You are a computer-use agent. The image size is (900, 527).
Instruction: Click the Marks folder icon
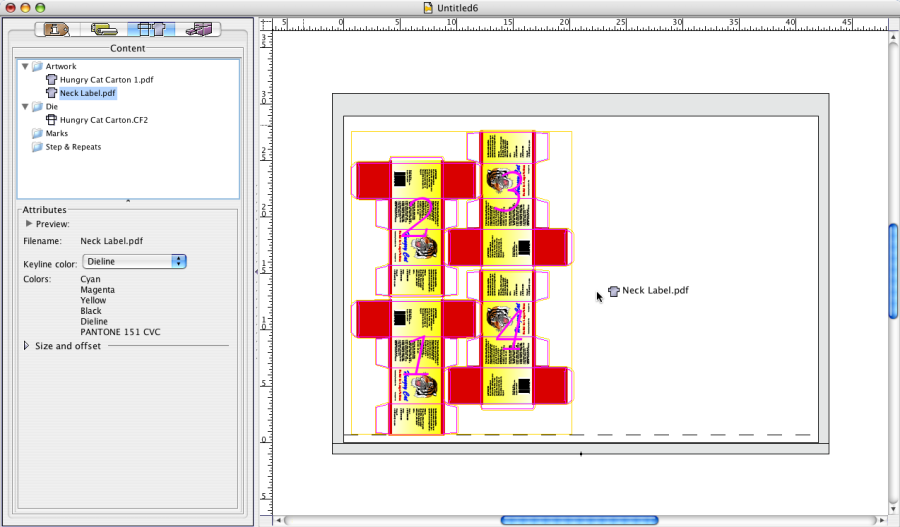click(x=37, y=133)
